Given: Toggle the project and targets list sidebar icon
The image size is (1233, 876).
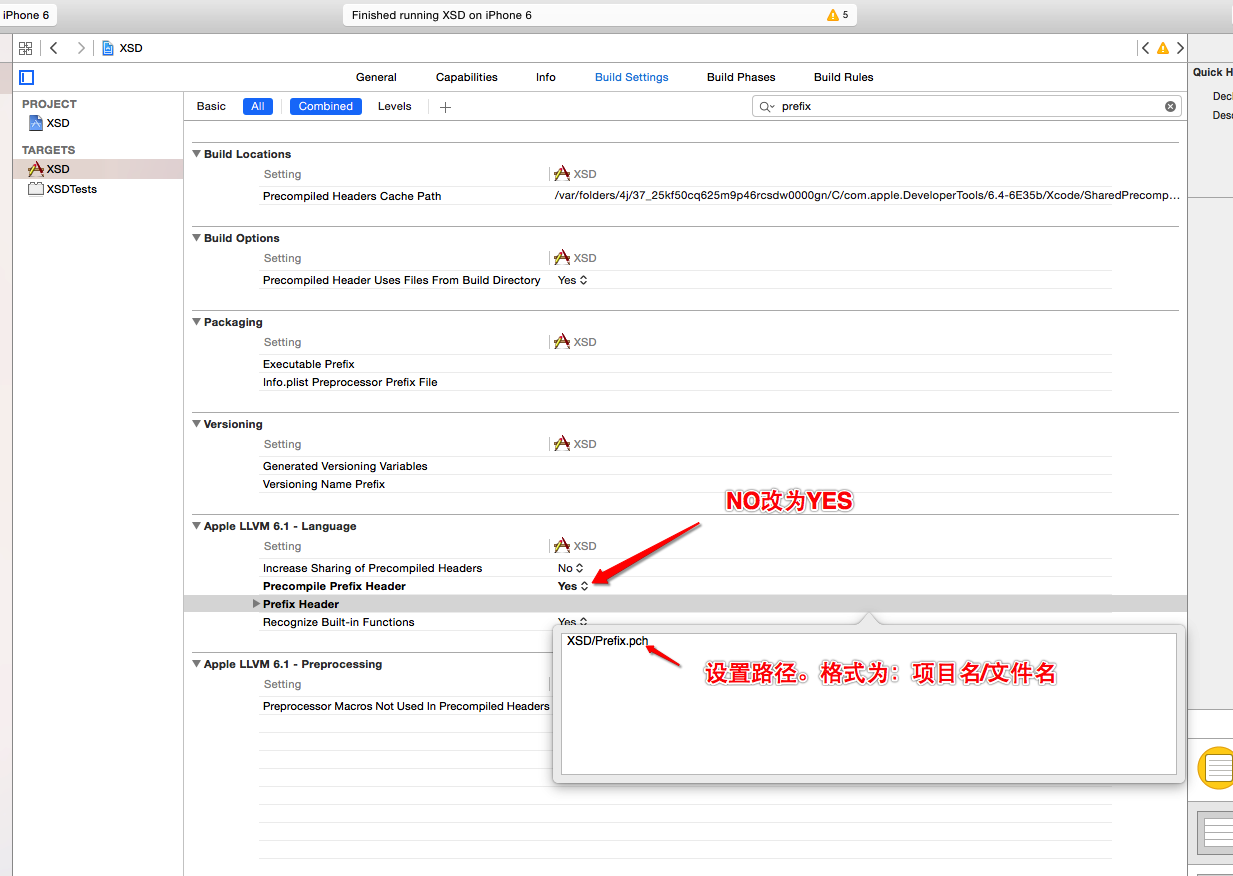Looking at the screenshot, I should (x=27, y=77).
